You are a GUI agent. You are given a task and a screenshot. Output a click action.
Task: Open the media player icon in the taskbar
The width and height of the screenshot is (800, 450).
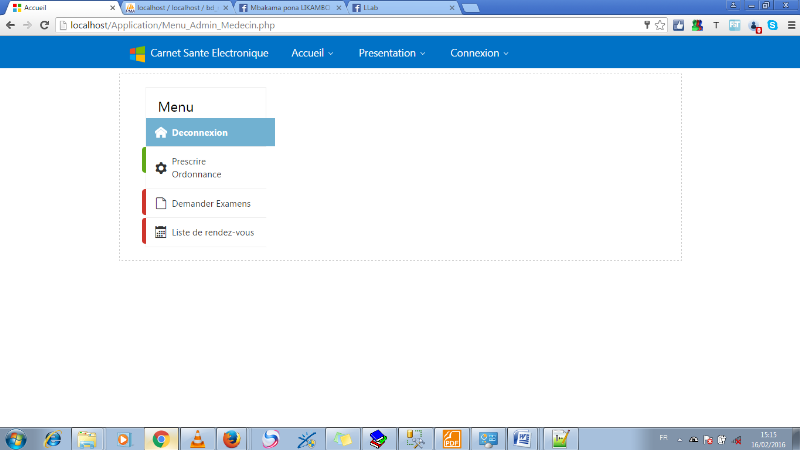[123, 439]
